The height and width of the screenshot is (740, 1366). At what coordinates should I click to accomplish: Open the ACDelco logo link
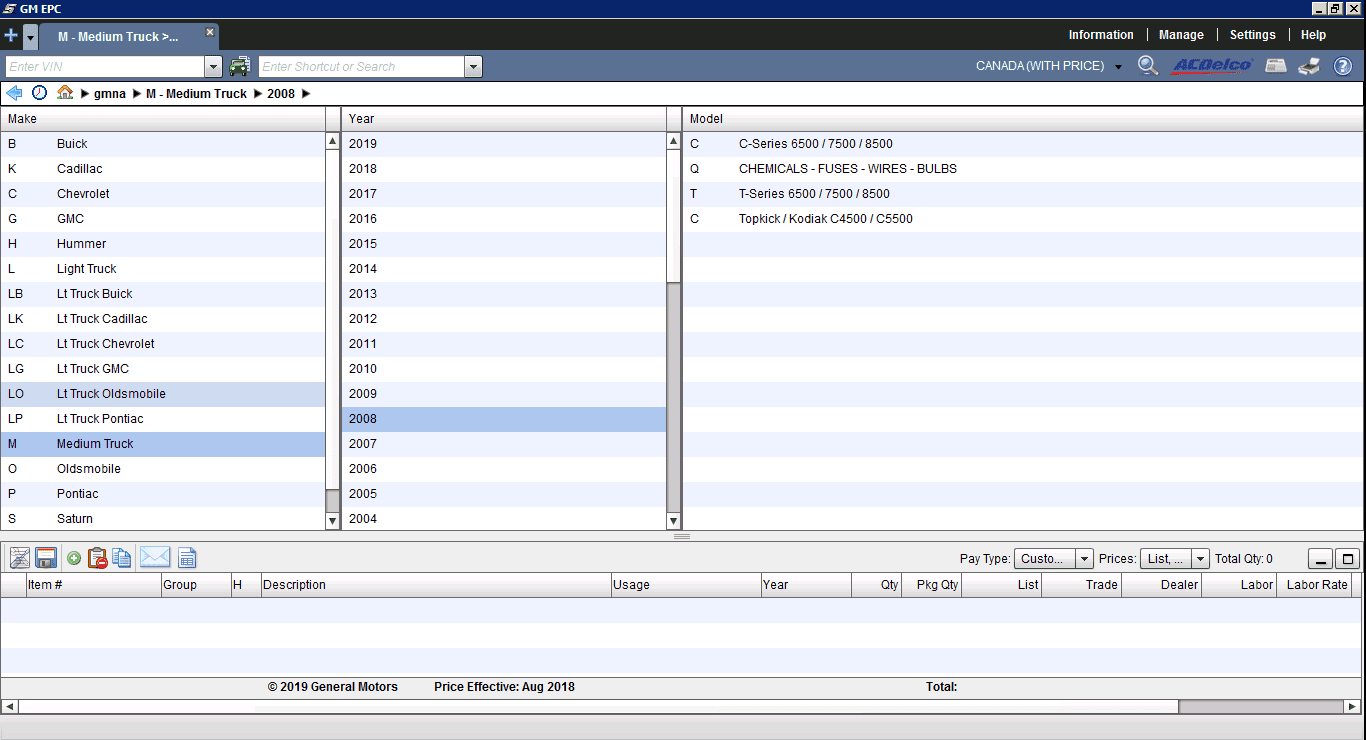(x=1212, y=66)
